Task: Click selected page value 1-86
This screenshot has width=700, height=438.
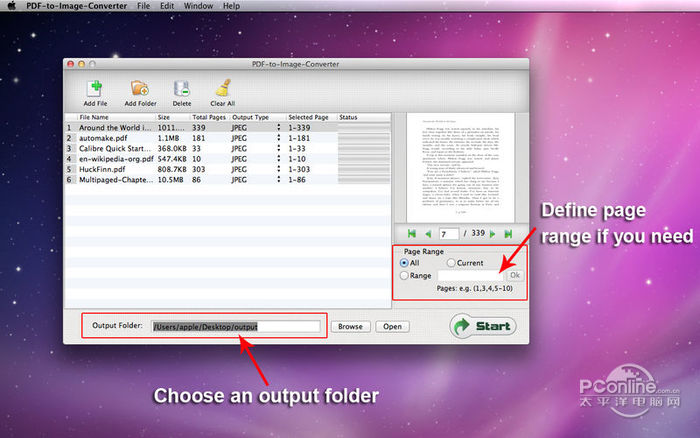Action: point(297,179)
